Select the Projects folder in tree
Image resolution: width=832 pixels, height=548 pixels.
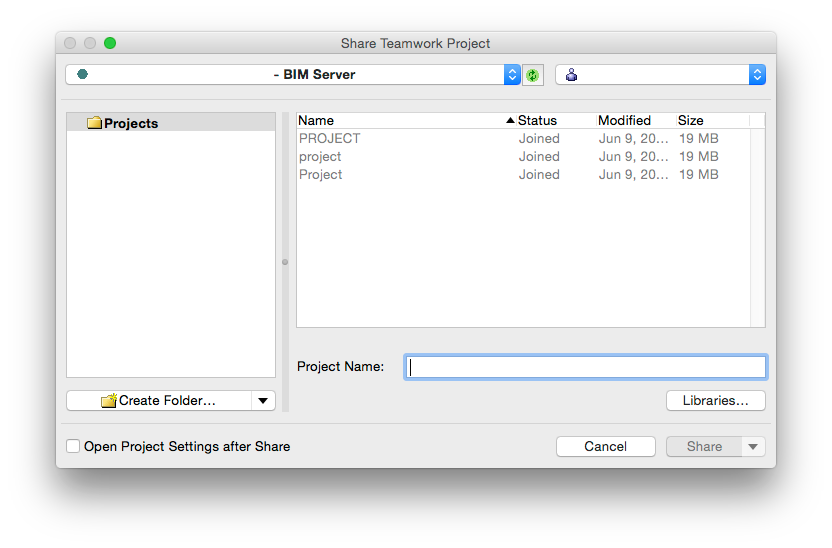(171, 123)
